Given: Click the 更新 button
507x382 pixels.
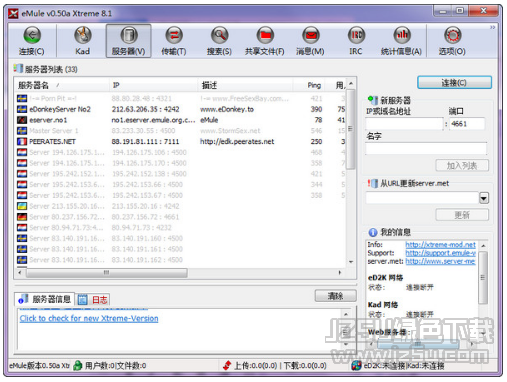Looking at the screenshot, I should click(462, 215).
